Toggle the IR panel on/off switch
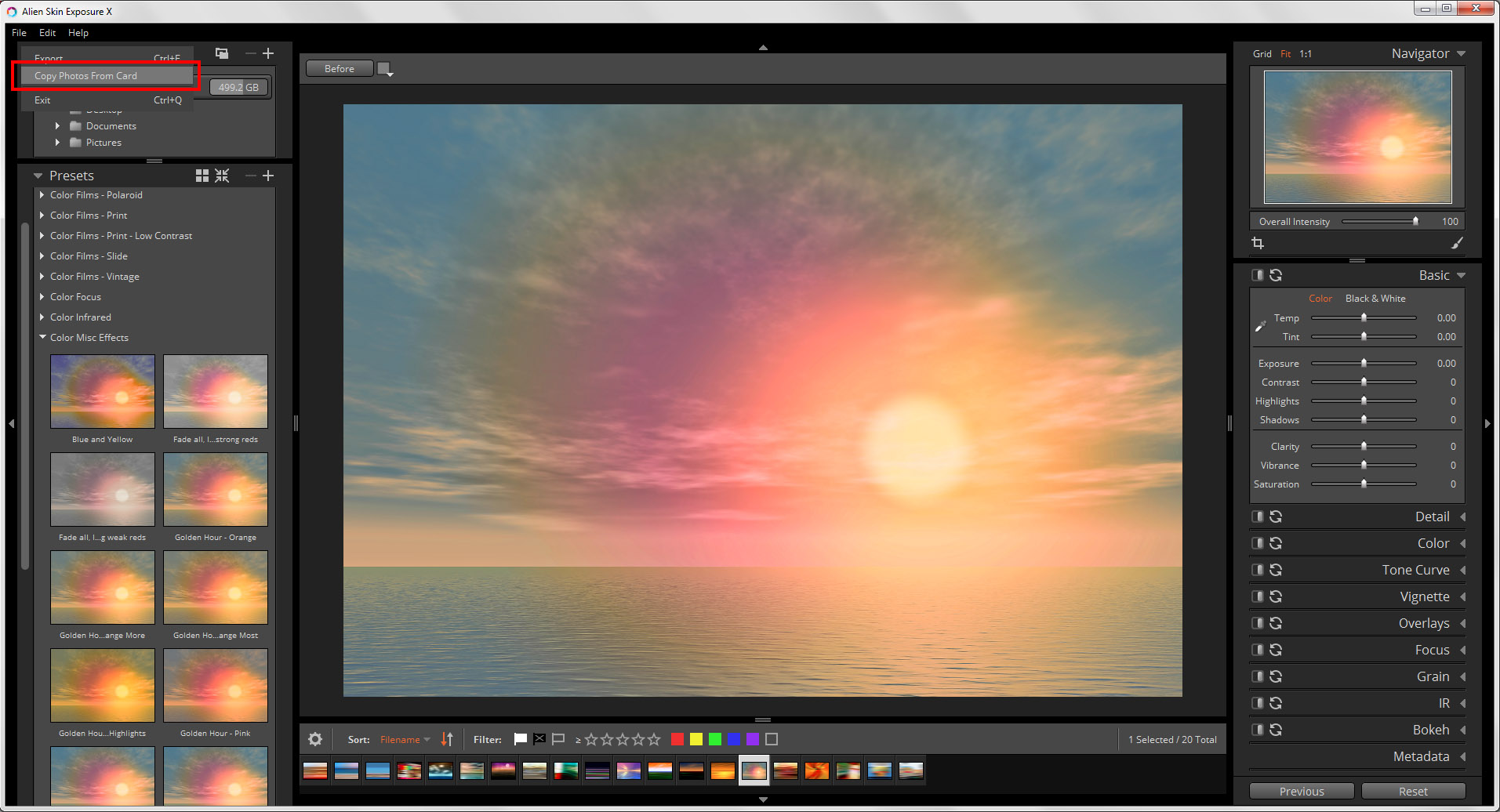1500x812 pixels. tap(1258, 703)
